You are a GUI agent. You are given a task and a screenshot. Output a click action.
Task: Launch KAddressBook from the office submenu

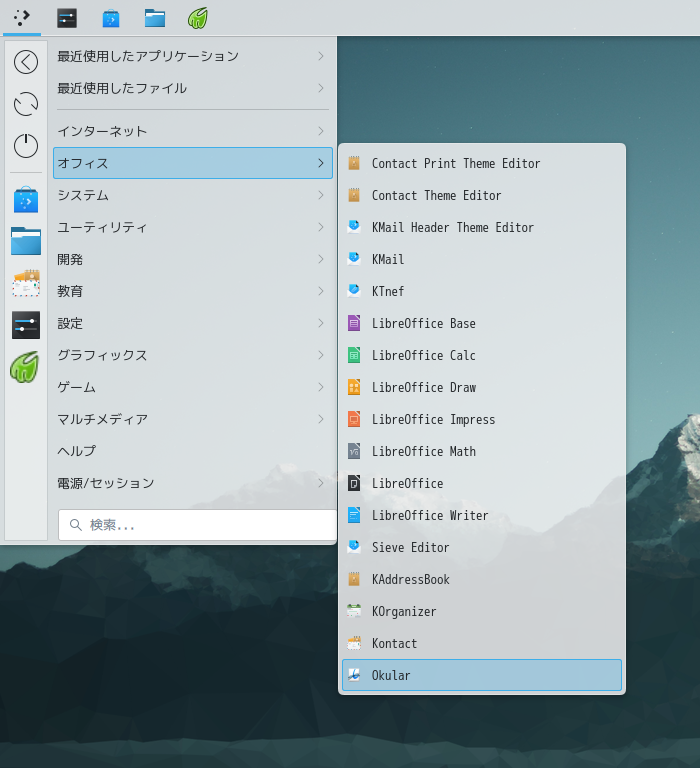tap(482, 579)
